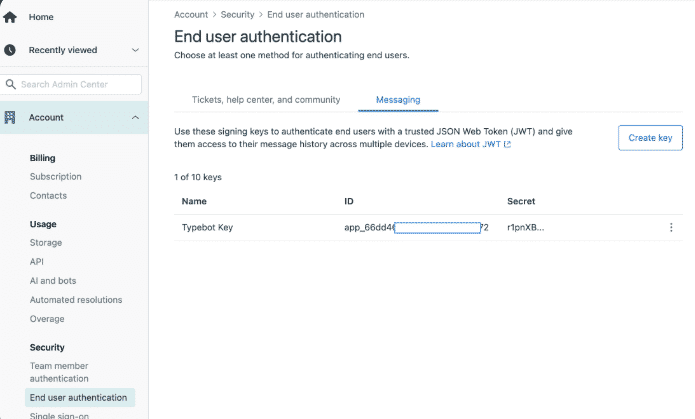The image size is (695, 419).
Task: Go to Account in the breadcrumb
Action: coord(191,15)
